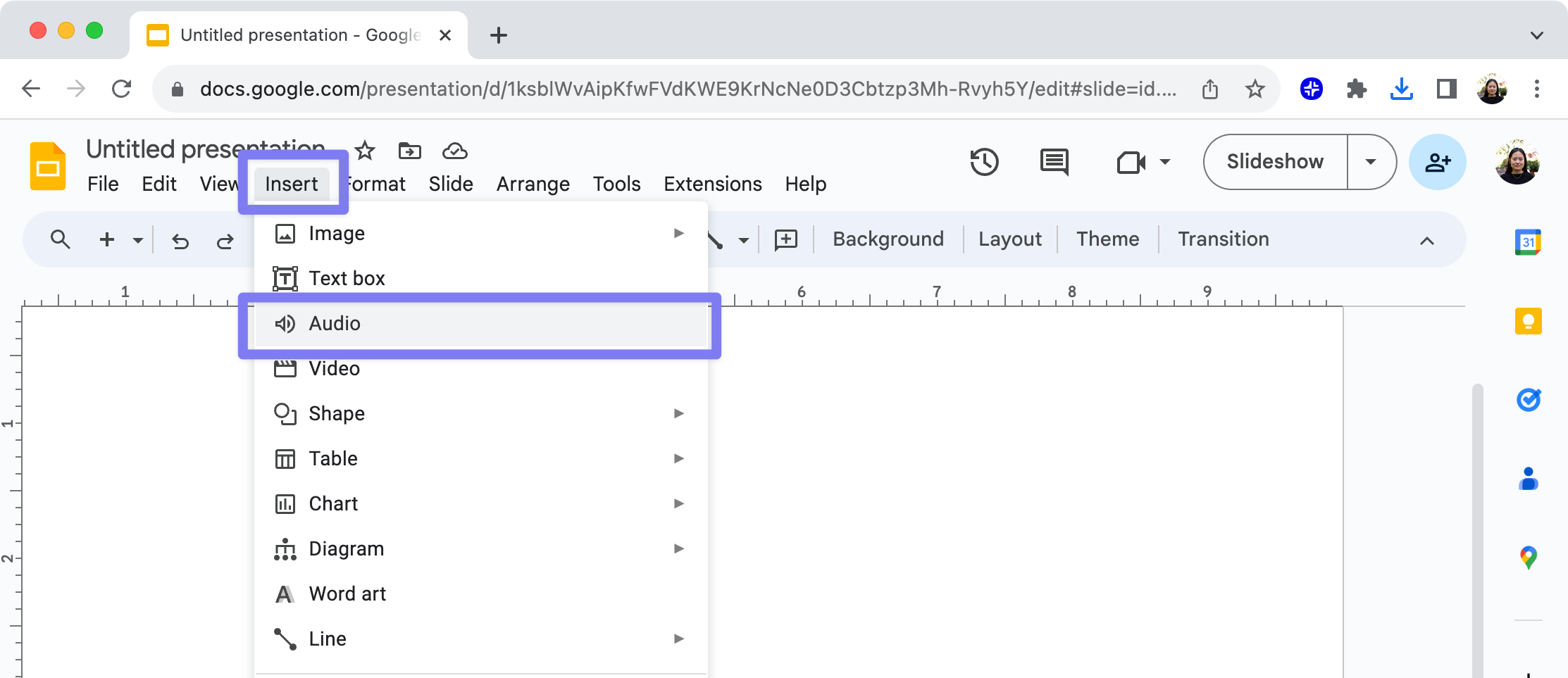Star the Untitled presentation
Screen dimensions: 1568x678
pos(365,151)
